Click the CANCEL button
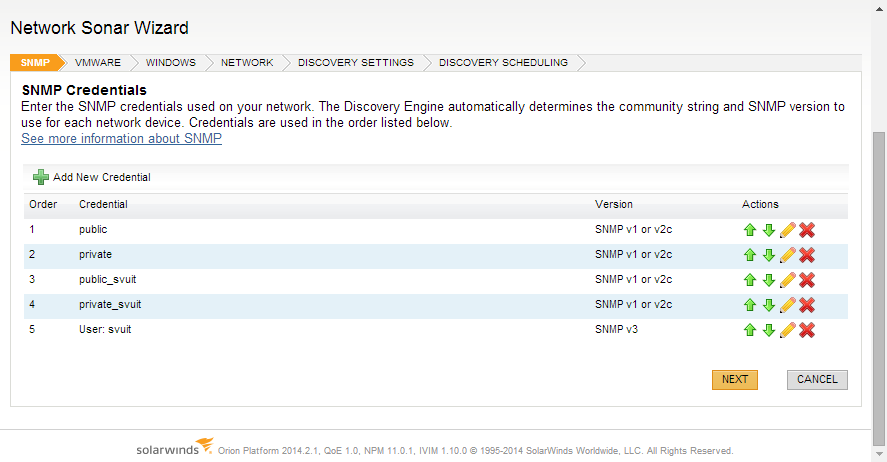 (817, 379)
